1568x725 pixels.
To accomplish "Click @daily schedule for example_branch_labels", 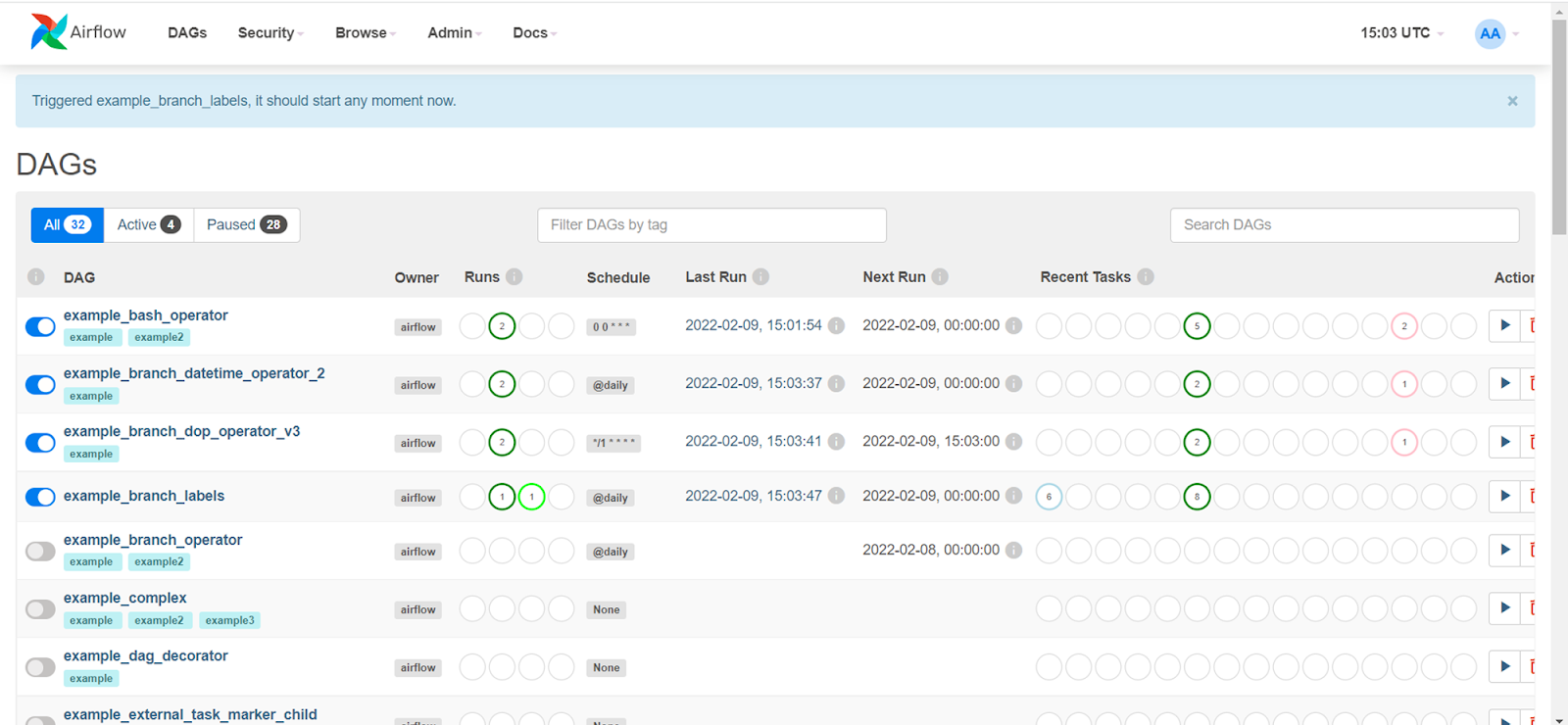I will (x=610, y=498).
